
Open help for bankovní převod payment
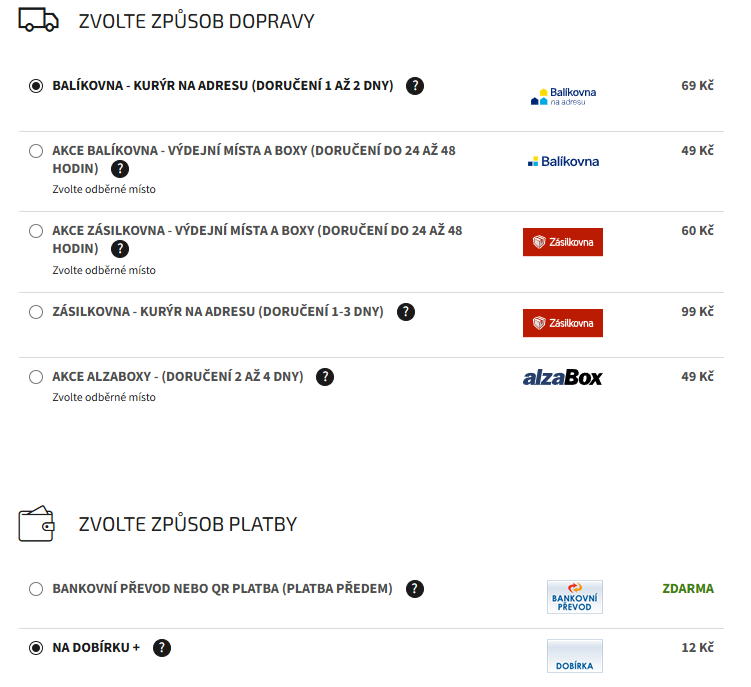(x=415, y=589)
